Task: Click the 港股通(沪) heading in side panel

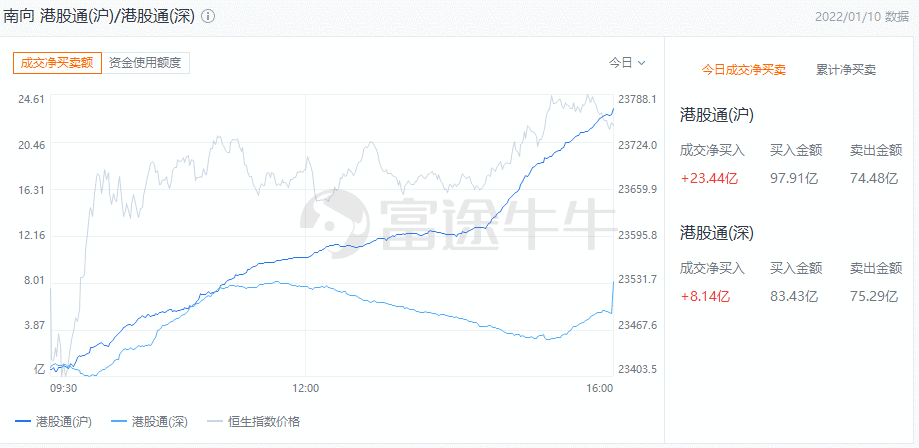Action: point(716,114)
